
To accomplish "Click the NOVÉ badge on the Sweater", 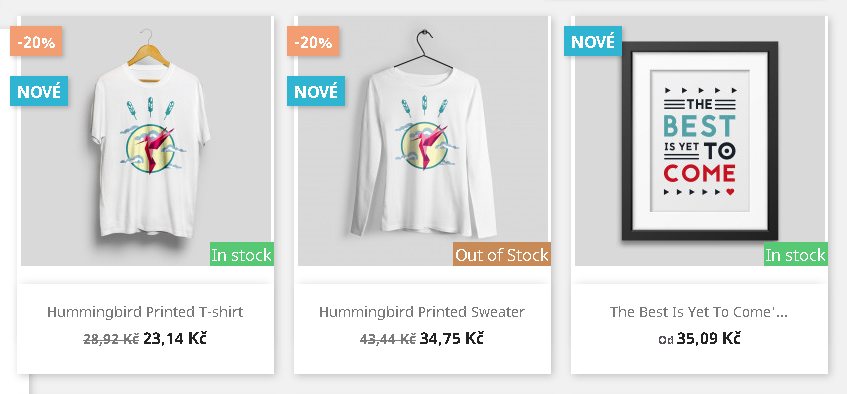I will pos(316,91).
